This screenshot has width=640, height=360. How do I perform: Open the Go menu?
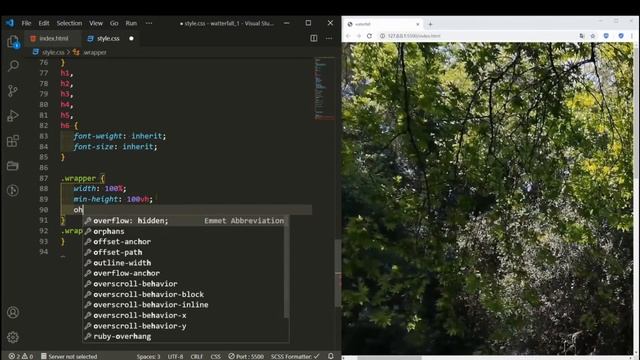[114, 23]
